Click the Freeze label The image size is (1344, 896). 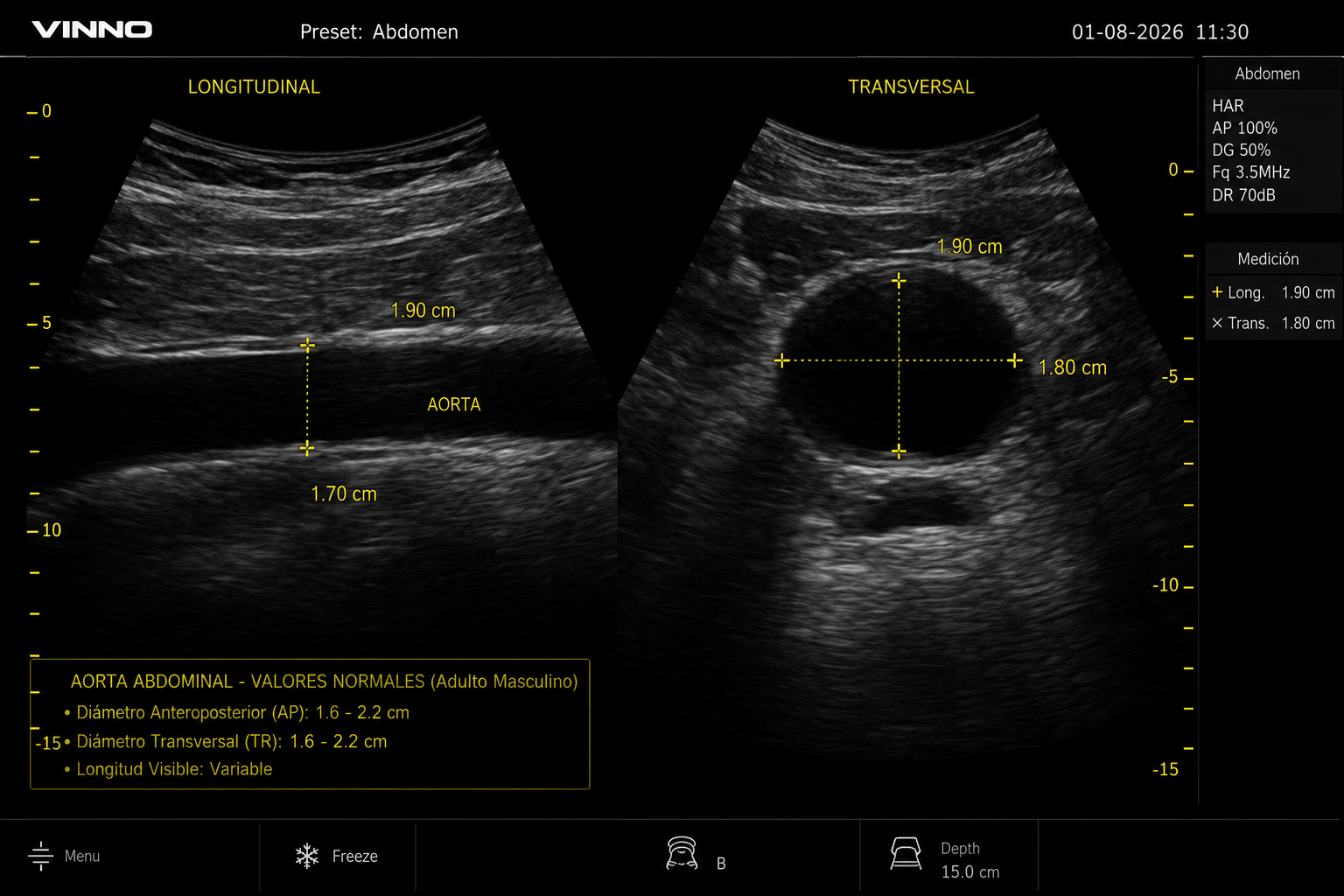tap(355, 856)
